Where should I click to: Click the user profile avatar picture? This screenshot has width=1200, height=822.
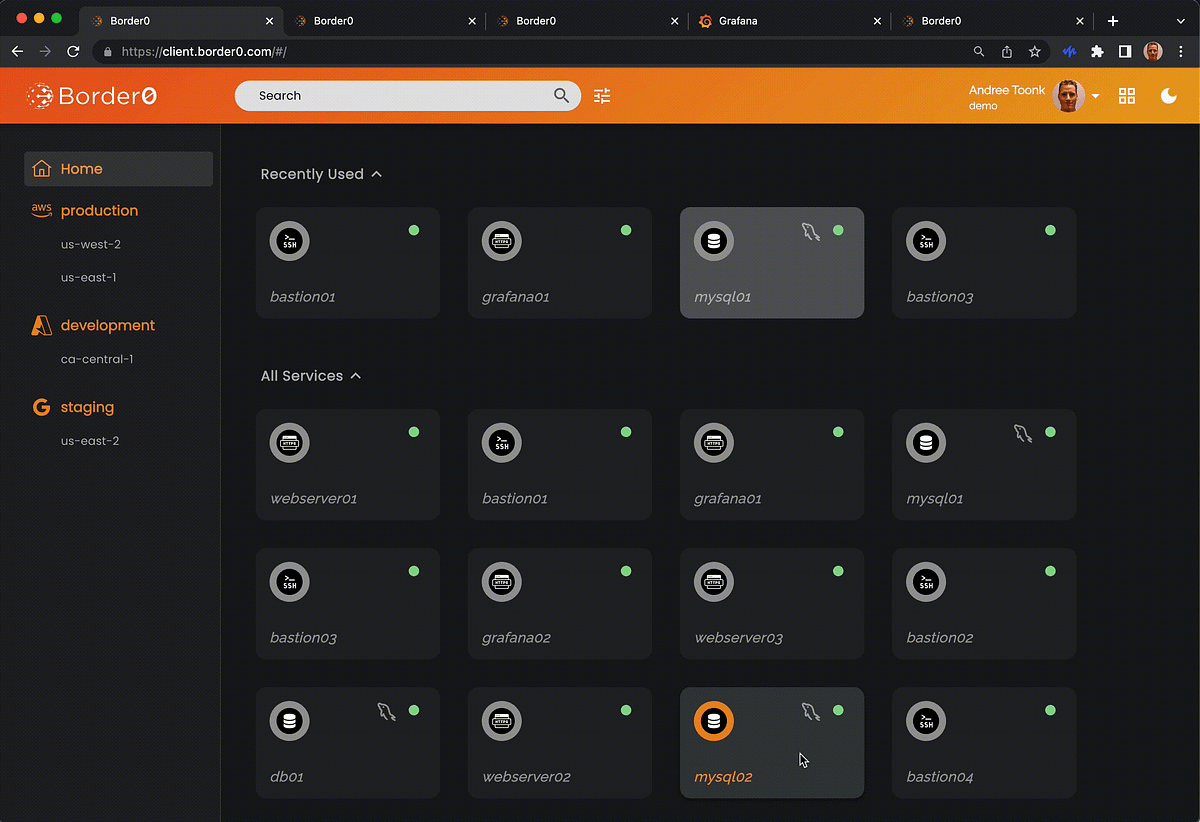(x=1068, y=96)
